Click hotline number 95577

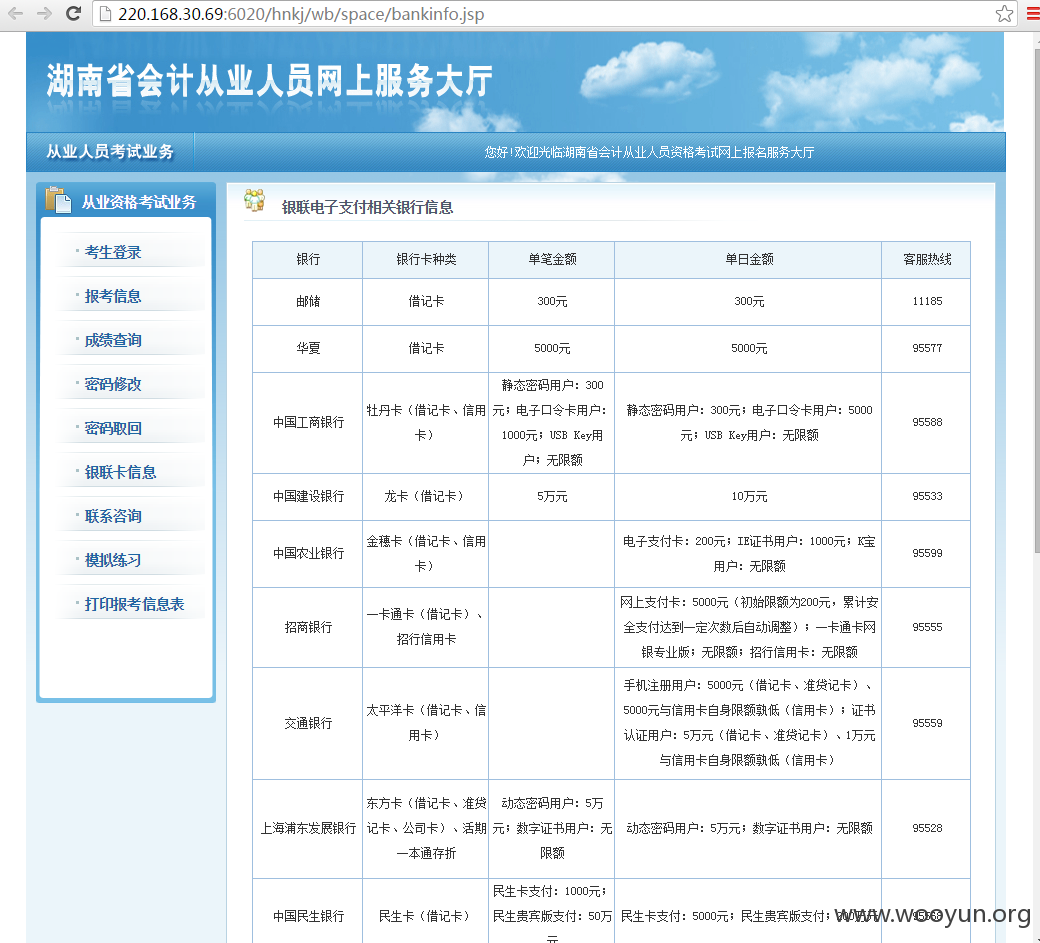[927, 348]
